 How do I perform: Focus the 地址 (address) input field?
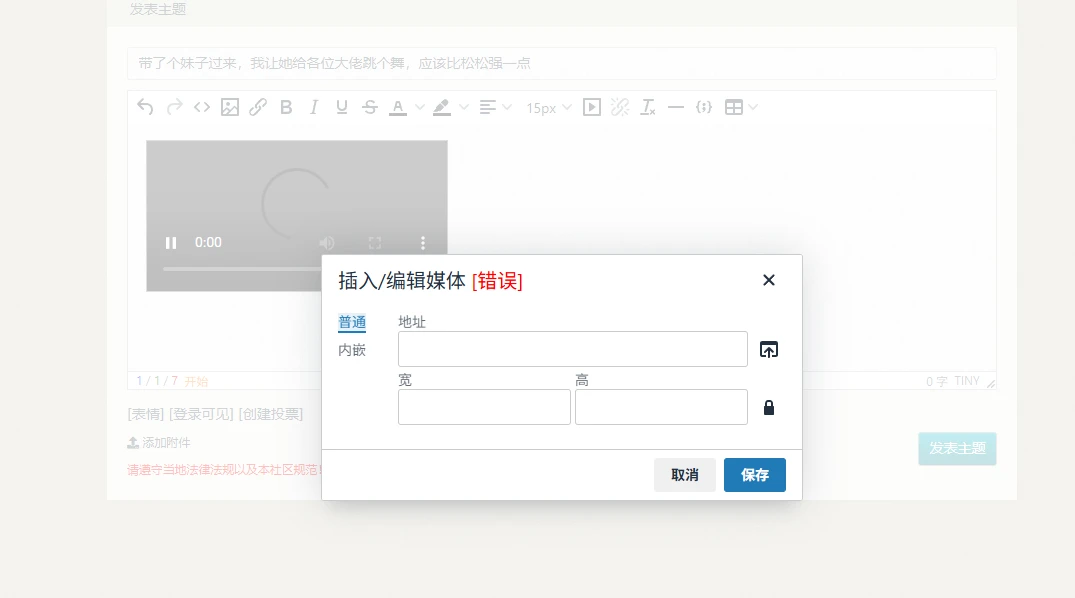(572, 349)
